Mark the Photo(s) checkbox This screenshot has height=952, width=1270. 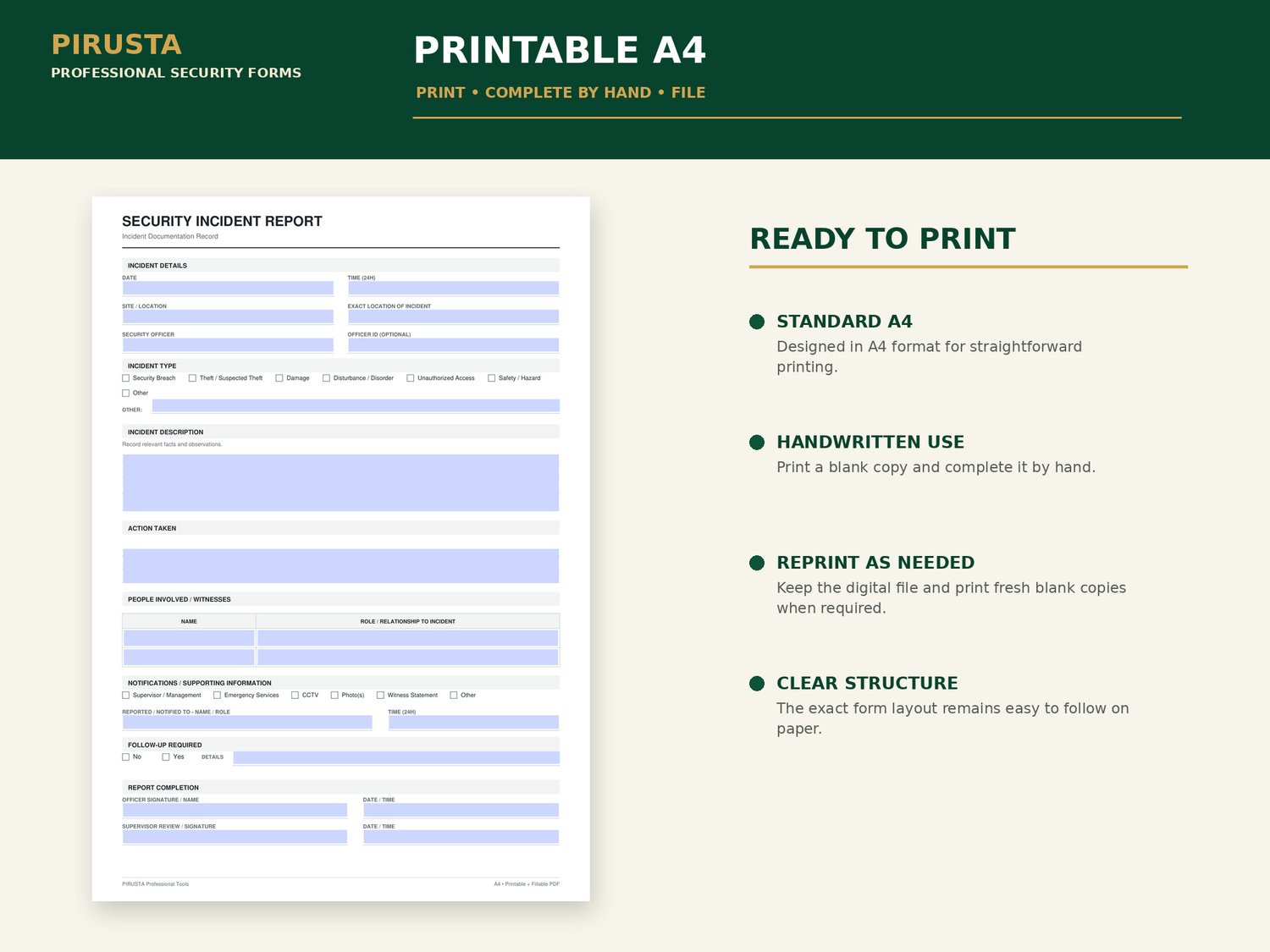coord(335,696)
